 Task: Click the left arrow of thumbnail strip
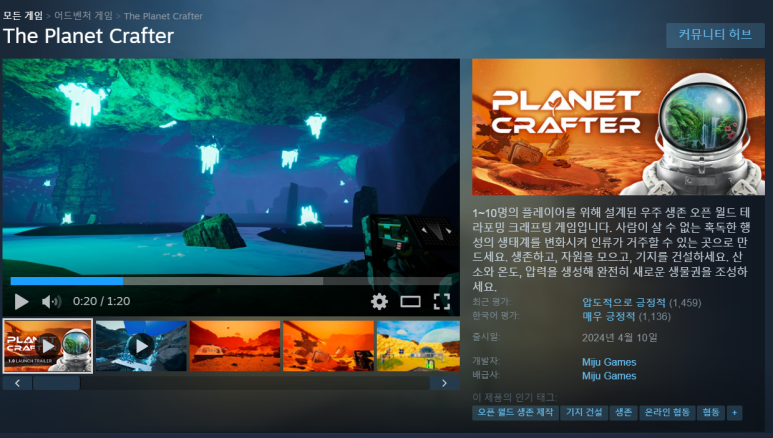point(17,383)
